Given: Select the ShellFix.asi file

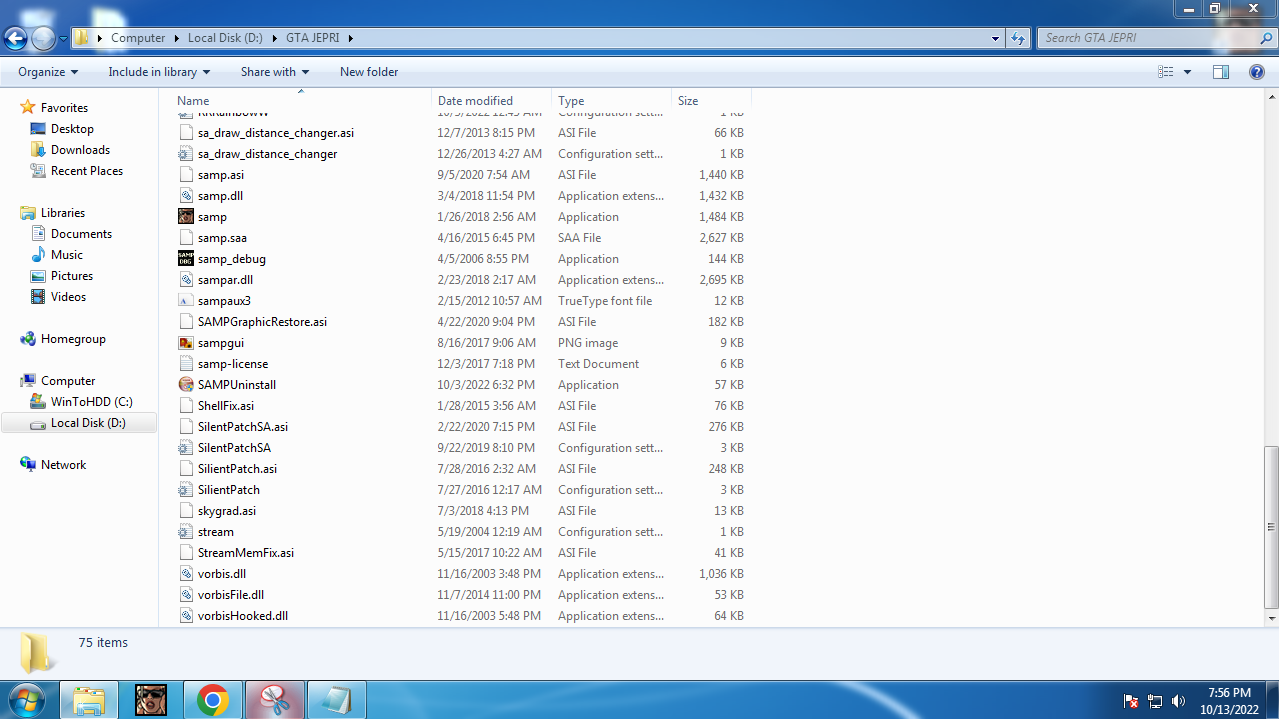Looking at the screenshot, I should [226, 406].
